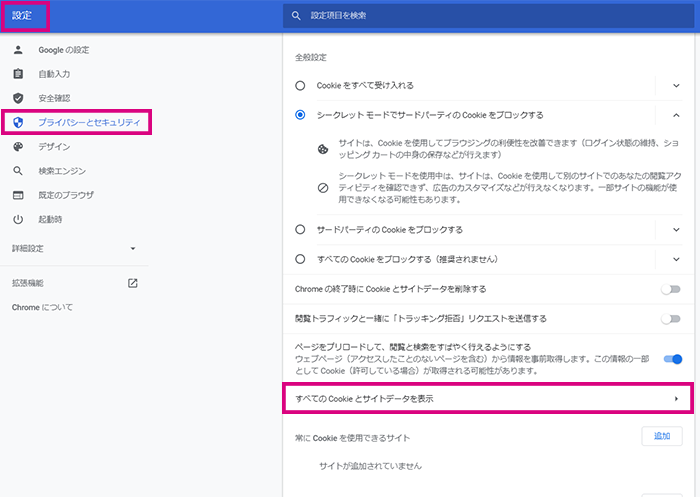
Task: Click the palette icon for デザイン
Action: tap(18, 146)
